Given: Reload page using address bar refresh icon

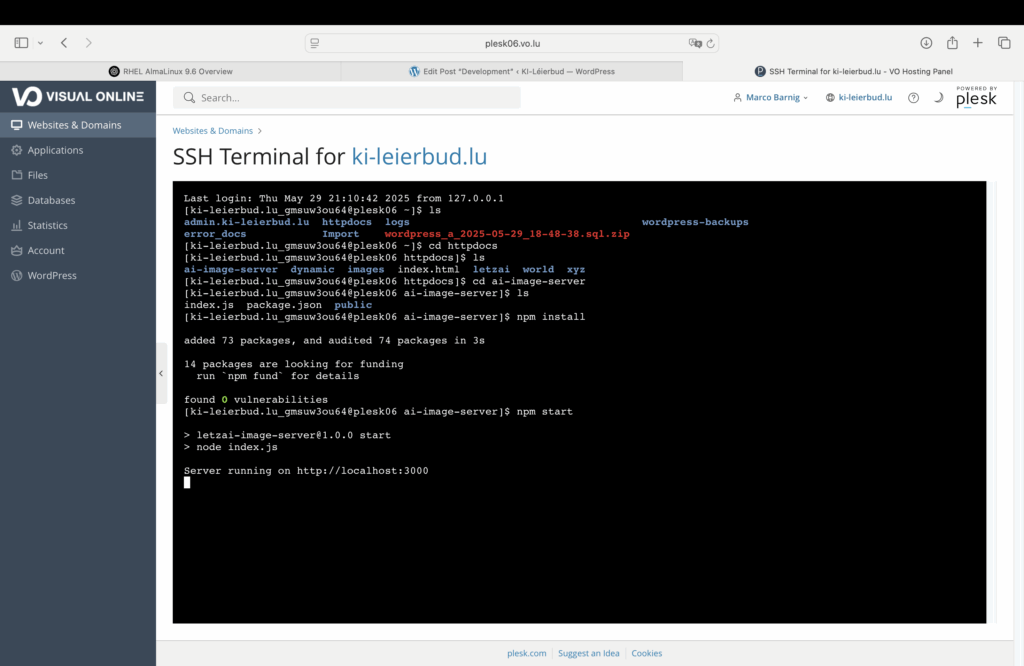Looking at the screenshot, I should pyautogui.click(x=711, y=44).
